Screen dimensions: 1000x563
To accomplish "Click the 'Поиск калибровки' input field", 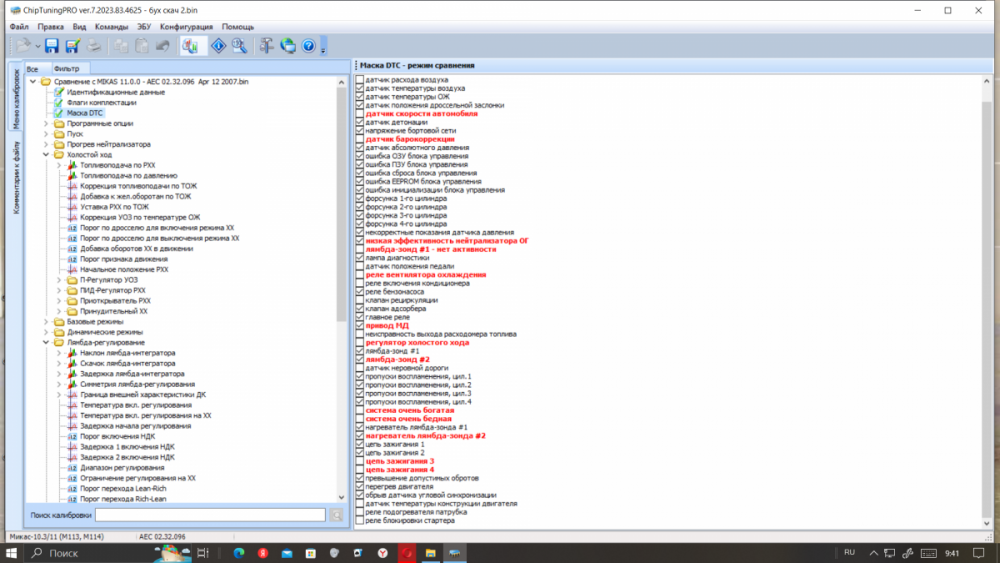I will (x=210, y=515).
